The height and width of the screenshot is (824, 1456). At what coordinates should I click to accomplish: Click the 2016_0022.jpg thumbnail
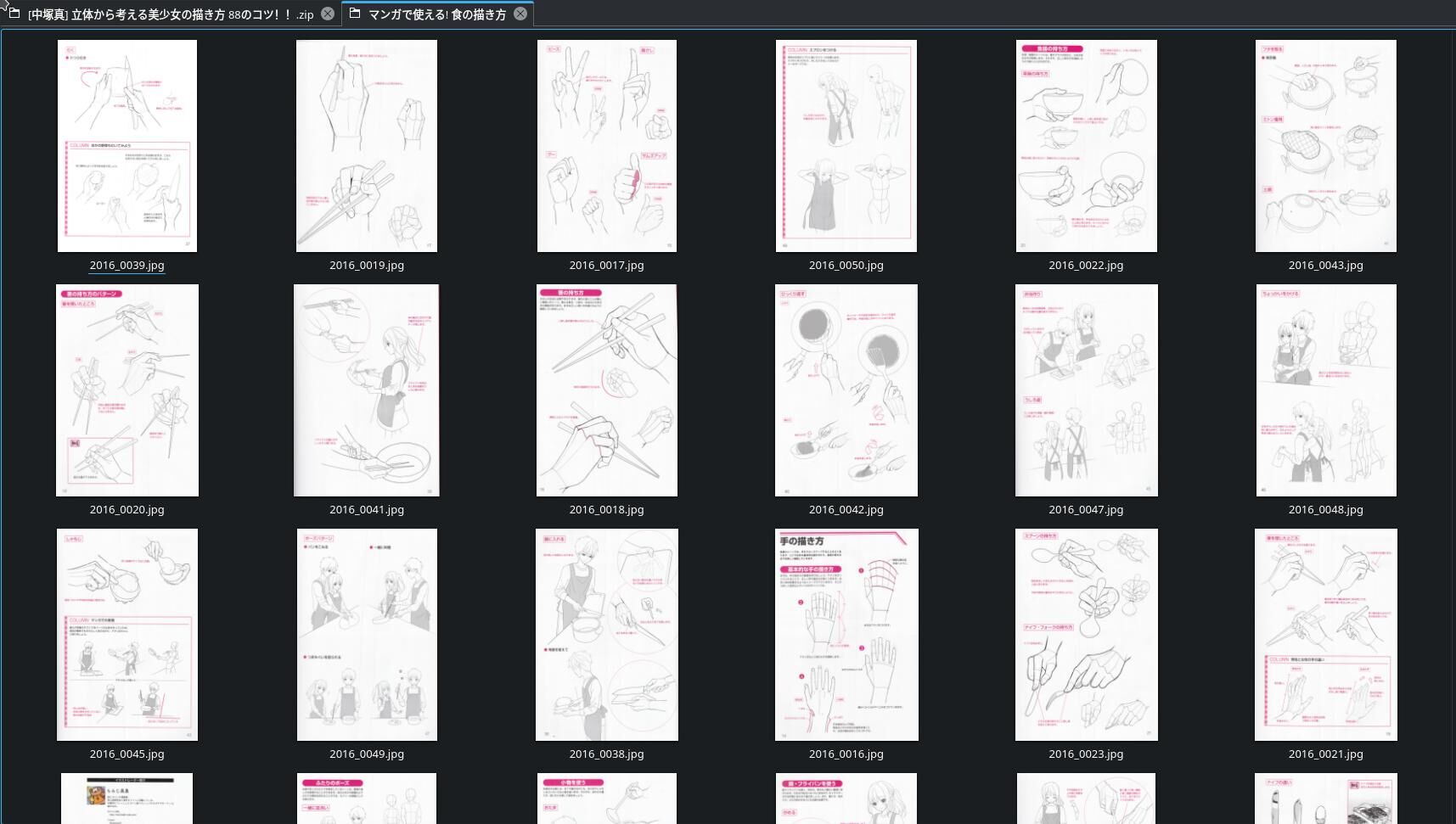point(1086,146)
